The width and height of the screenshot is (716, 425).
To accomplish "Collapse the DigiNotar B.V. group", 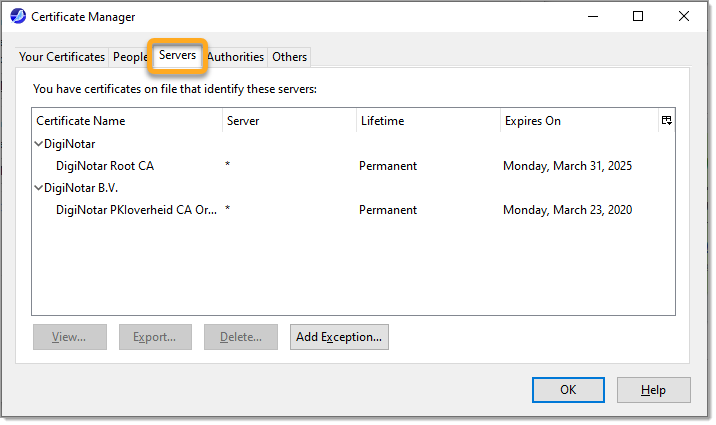I will 38,188.
